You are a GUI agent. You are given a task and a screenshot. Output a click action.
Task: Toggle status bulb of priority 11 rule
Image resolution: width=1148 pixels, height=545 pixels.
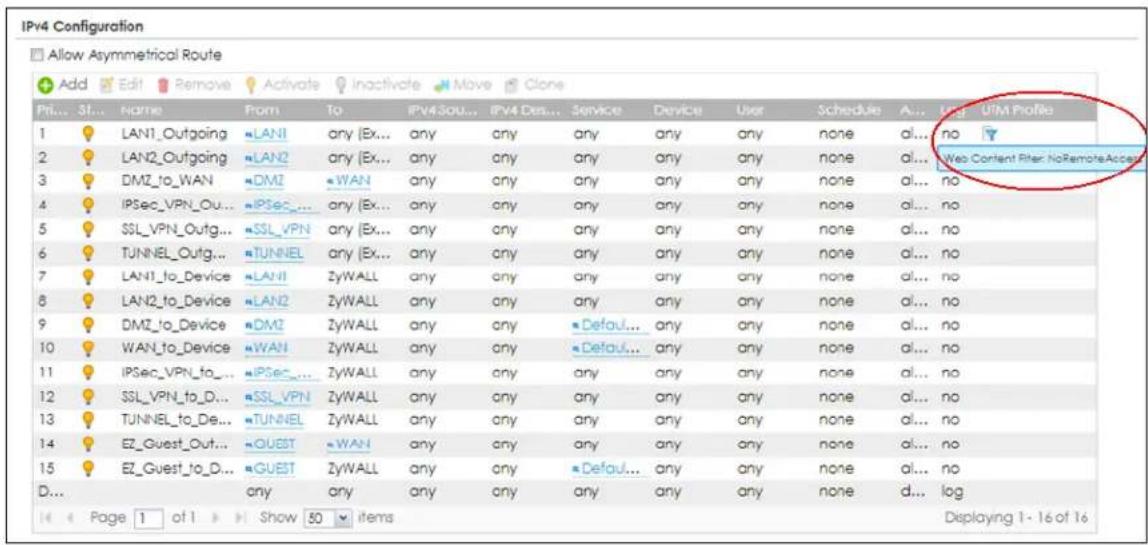coord(90,371)
